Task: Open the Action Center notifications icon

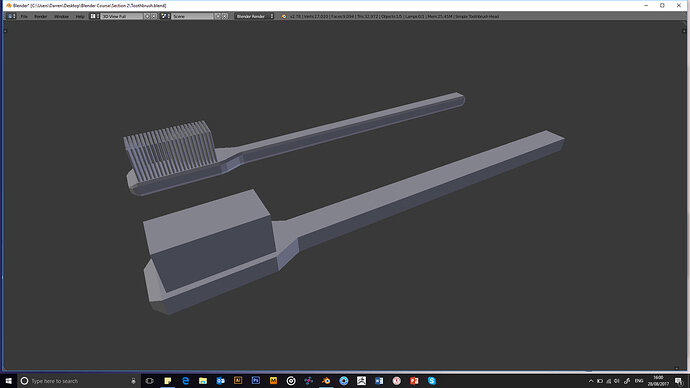Action: [679, 381]
